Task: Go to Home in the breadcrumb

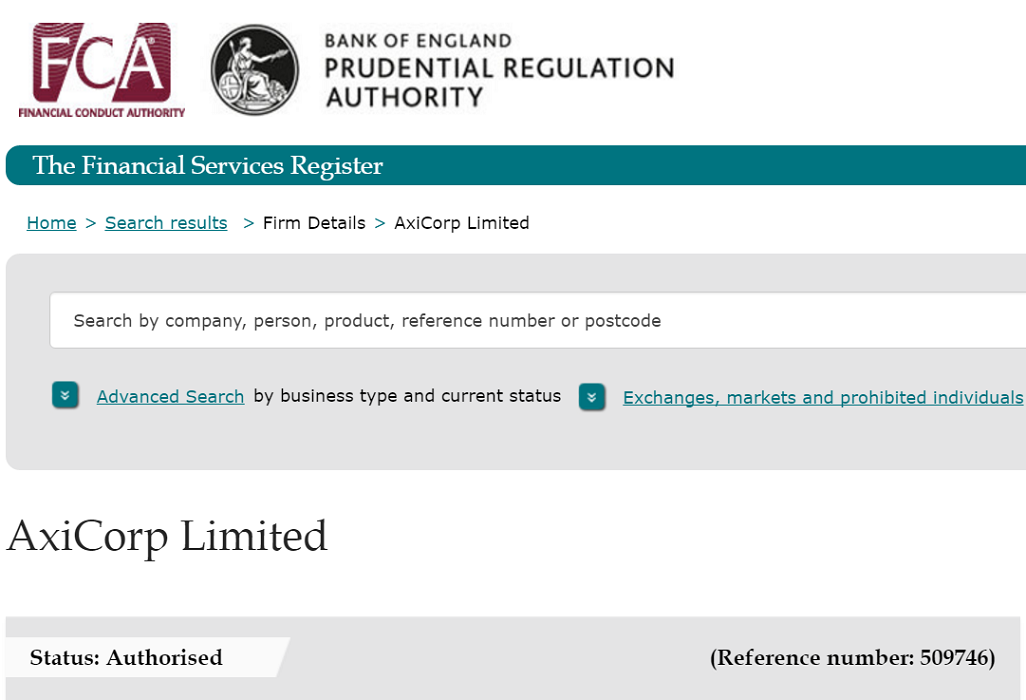Action: 51,223
